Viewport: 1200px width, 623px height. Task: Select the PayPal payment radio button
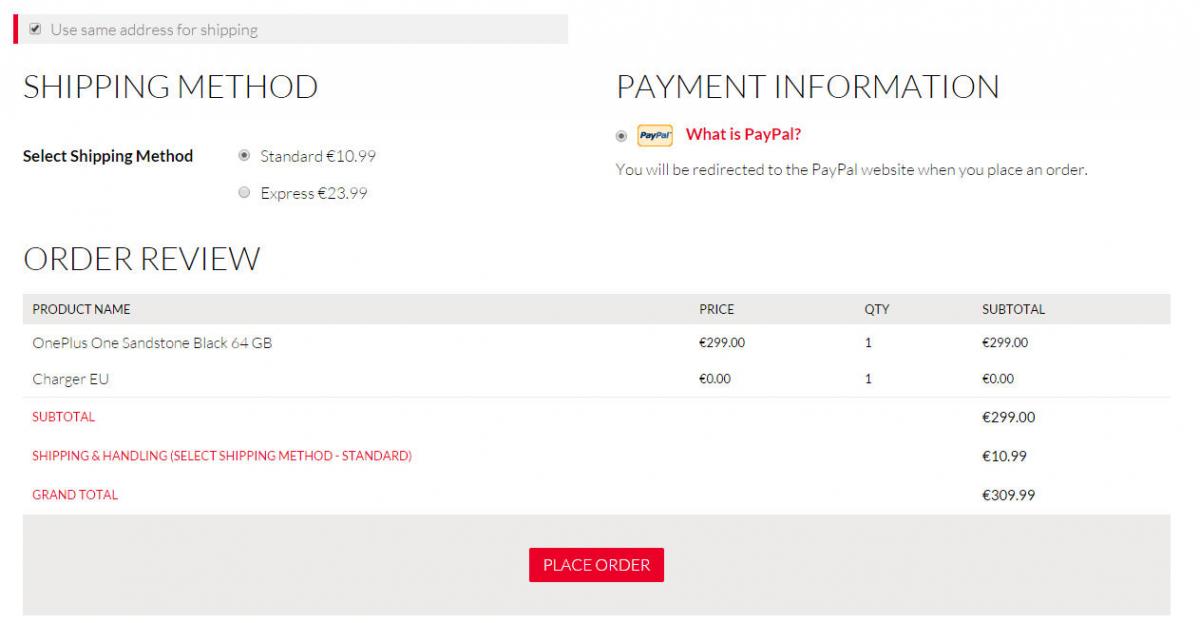click(x=622, y=135)
